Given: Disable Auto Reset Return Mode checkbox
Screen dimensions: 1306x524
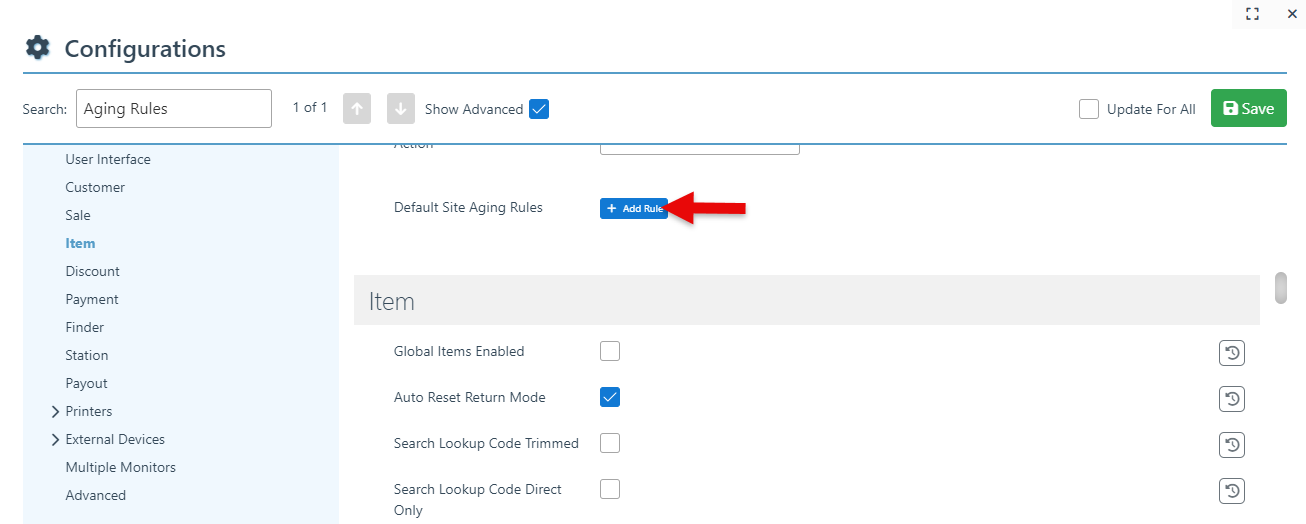Looking at the screenshot, I should [610, 397].
